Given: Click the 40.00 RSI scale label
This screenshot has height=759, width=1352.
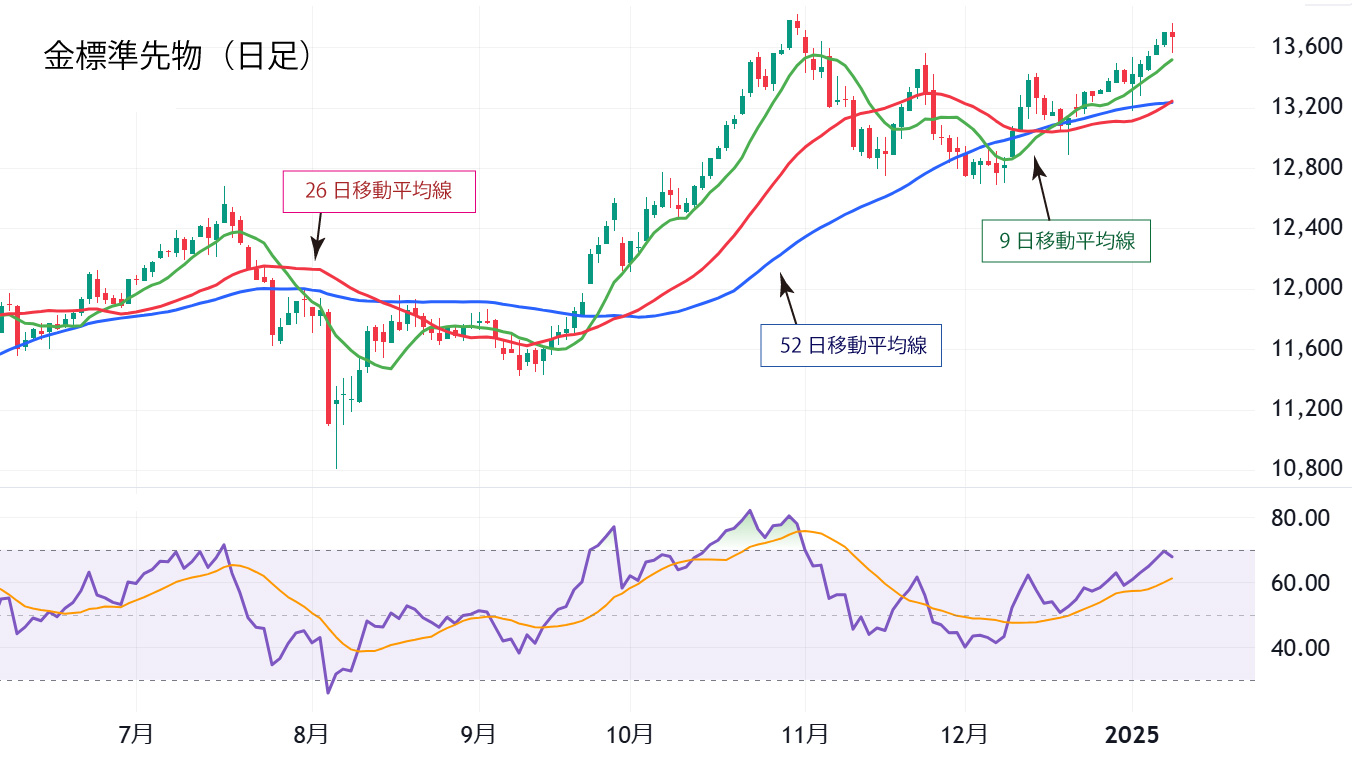Looking at the screenshot, I should [x=1300, y=648].
